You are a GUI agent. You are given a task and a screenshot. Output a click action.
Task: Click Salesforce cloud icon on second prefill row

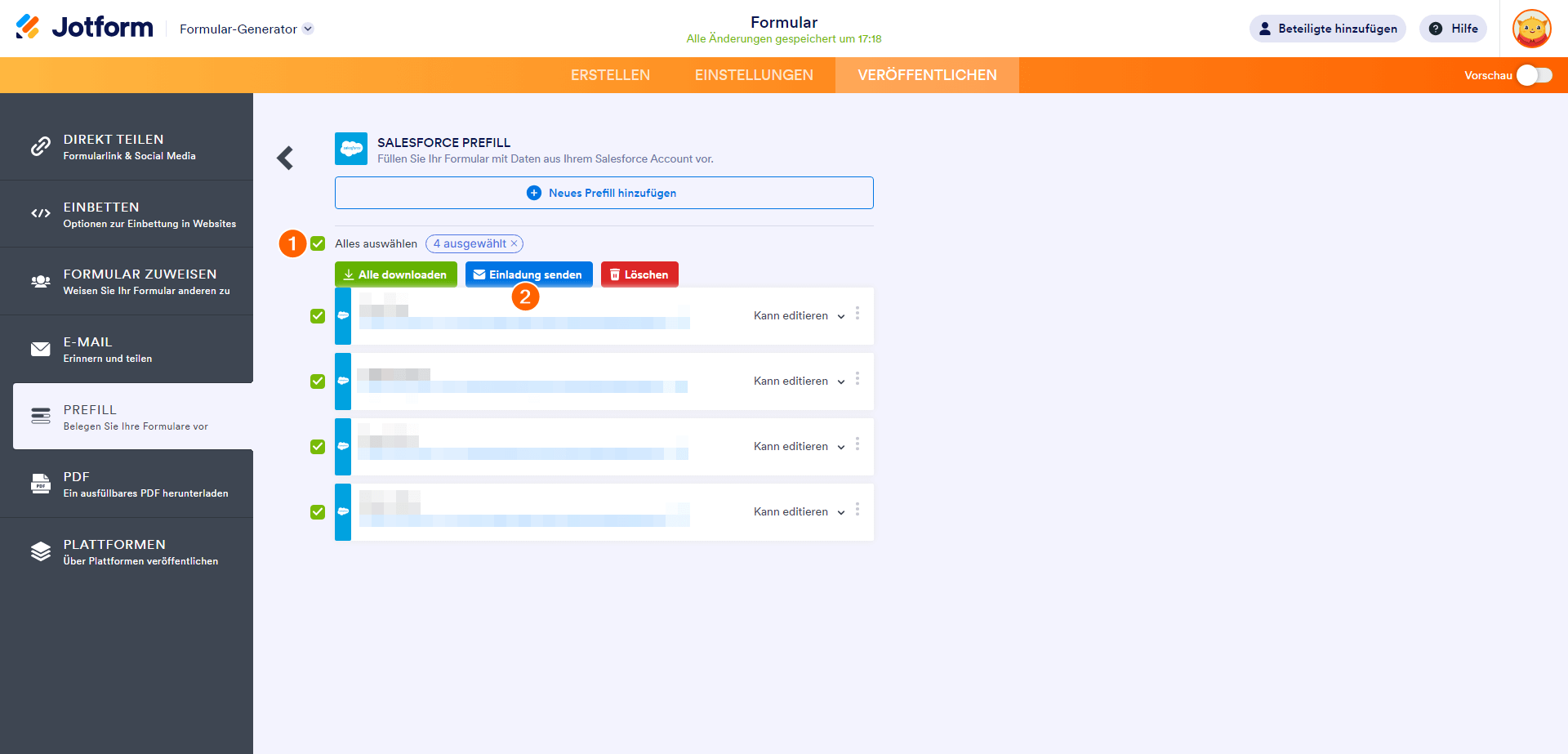(x=343, y=381)
